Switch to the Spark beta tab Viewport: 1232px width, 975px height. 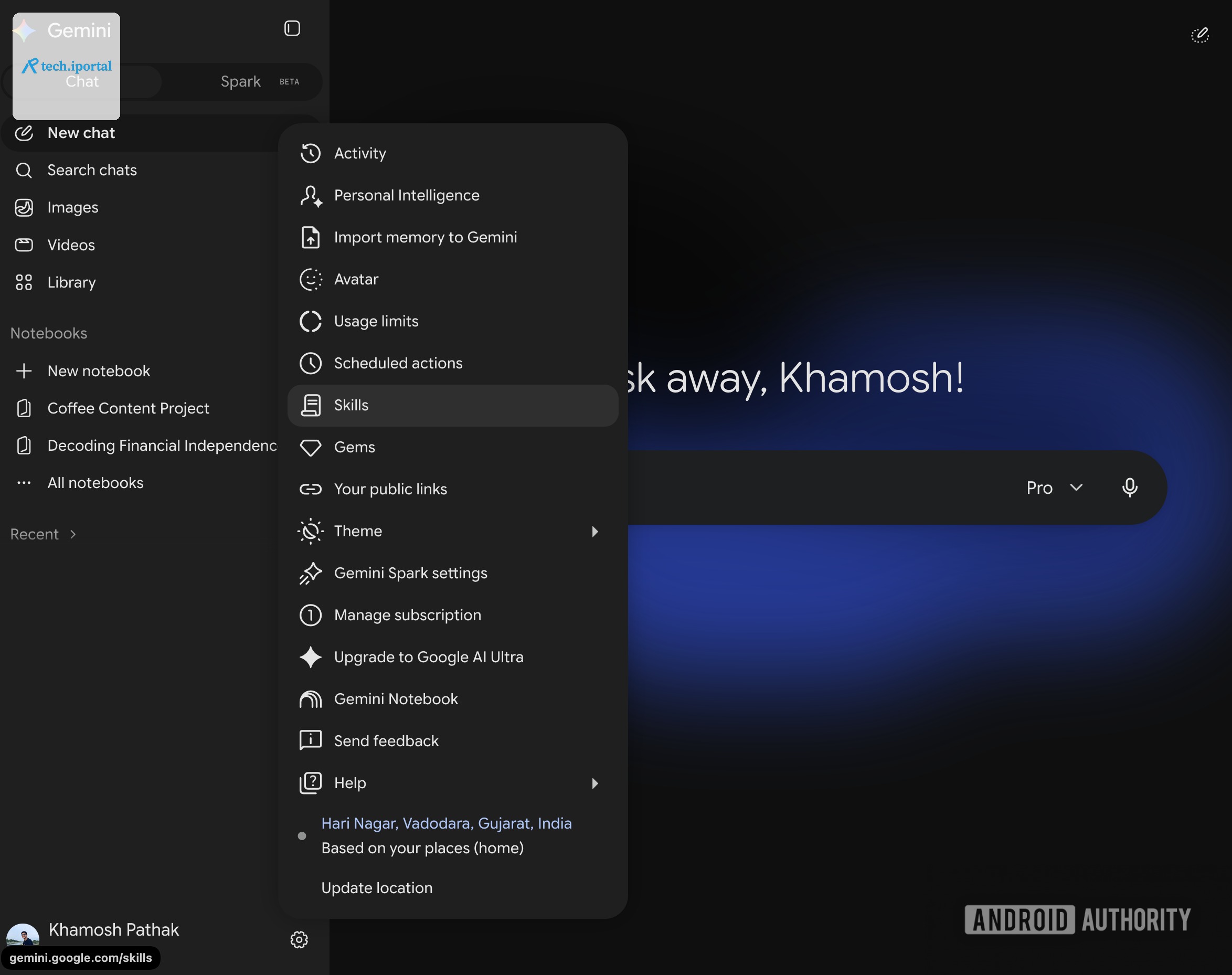coord(259,82)
